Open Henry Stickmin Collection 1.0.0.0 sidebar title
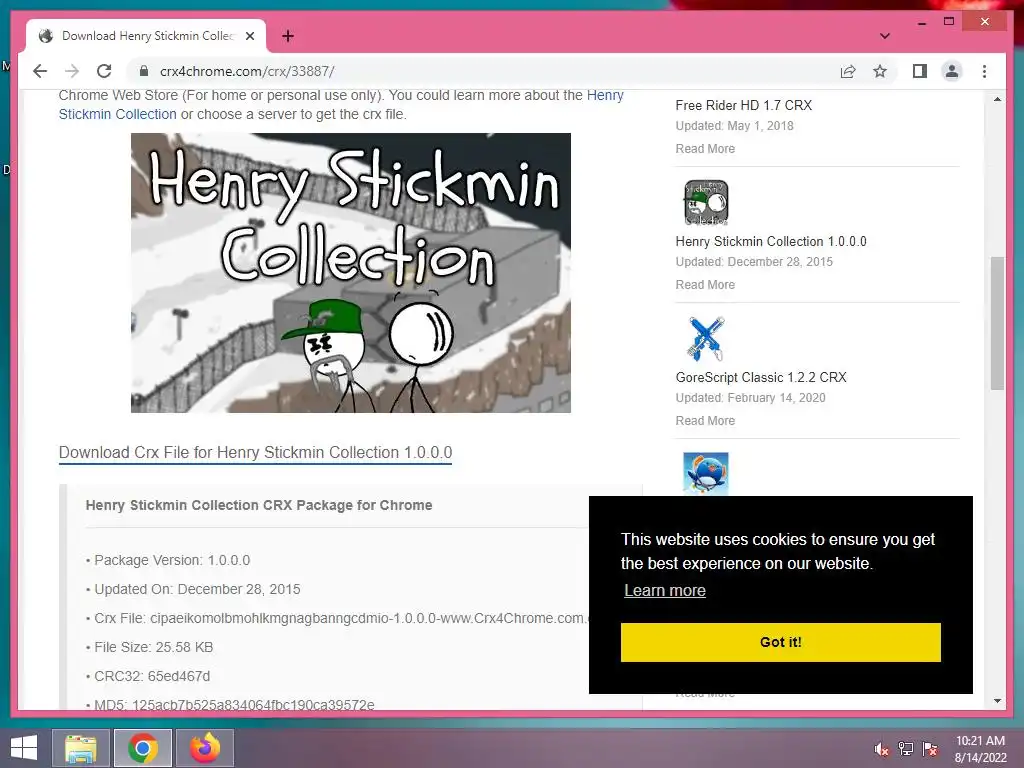 tap(771, 242)
